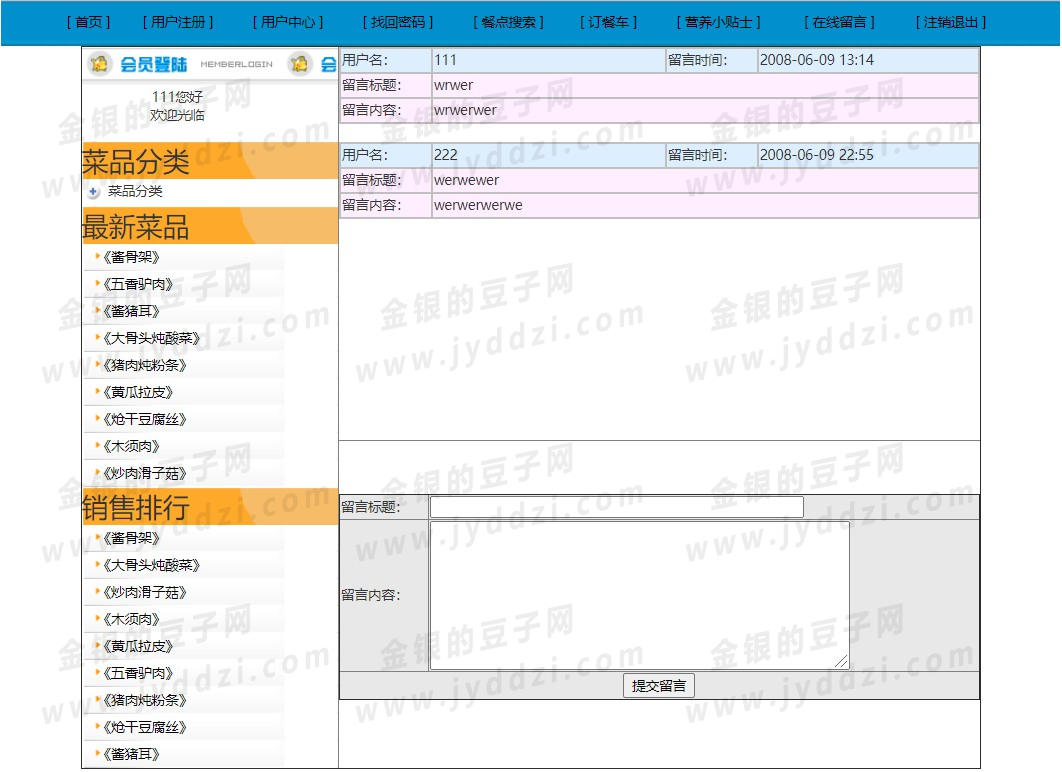Open 《酱骨架》 under 最新菜品
This screenshot has width=1062, height=772.
tap(131, 257)
